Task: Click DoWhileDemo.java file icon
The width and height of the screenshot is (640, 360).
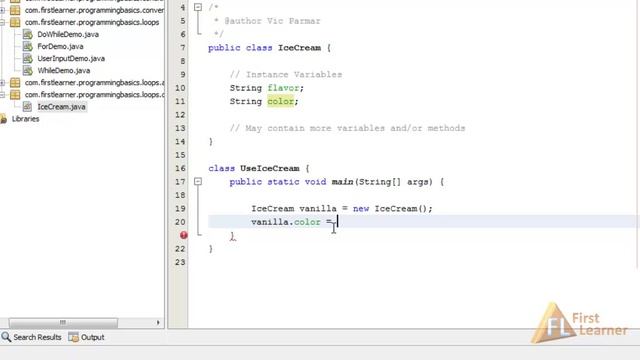Action: [x=27, y=34]
